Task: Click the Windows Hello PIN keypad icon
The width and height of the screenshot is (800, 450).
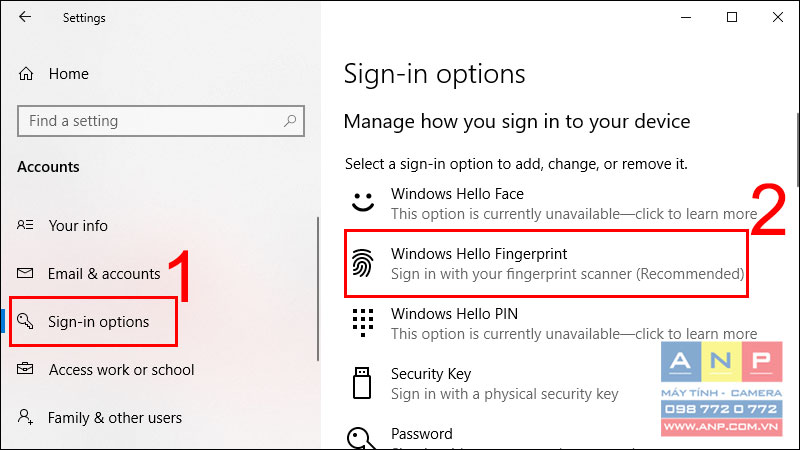Action: pyautogui.click(x=363, y=322)
